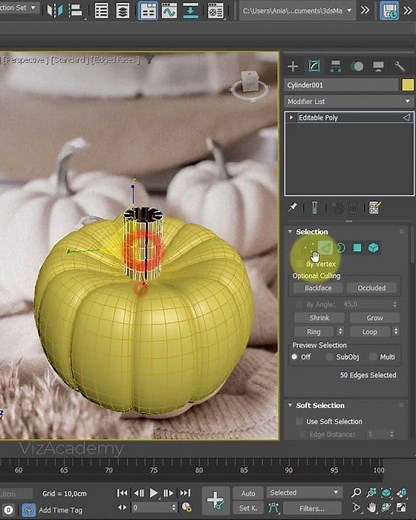Enable the Use Soft Selection checkbox
416x520 pixels.
299,421
